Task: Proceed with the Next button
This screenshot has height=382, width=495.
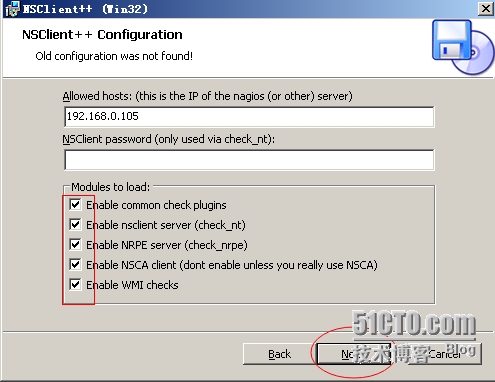Action: click(353, 354)
